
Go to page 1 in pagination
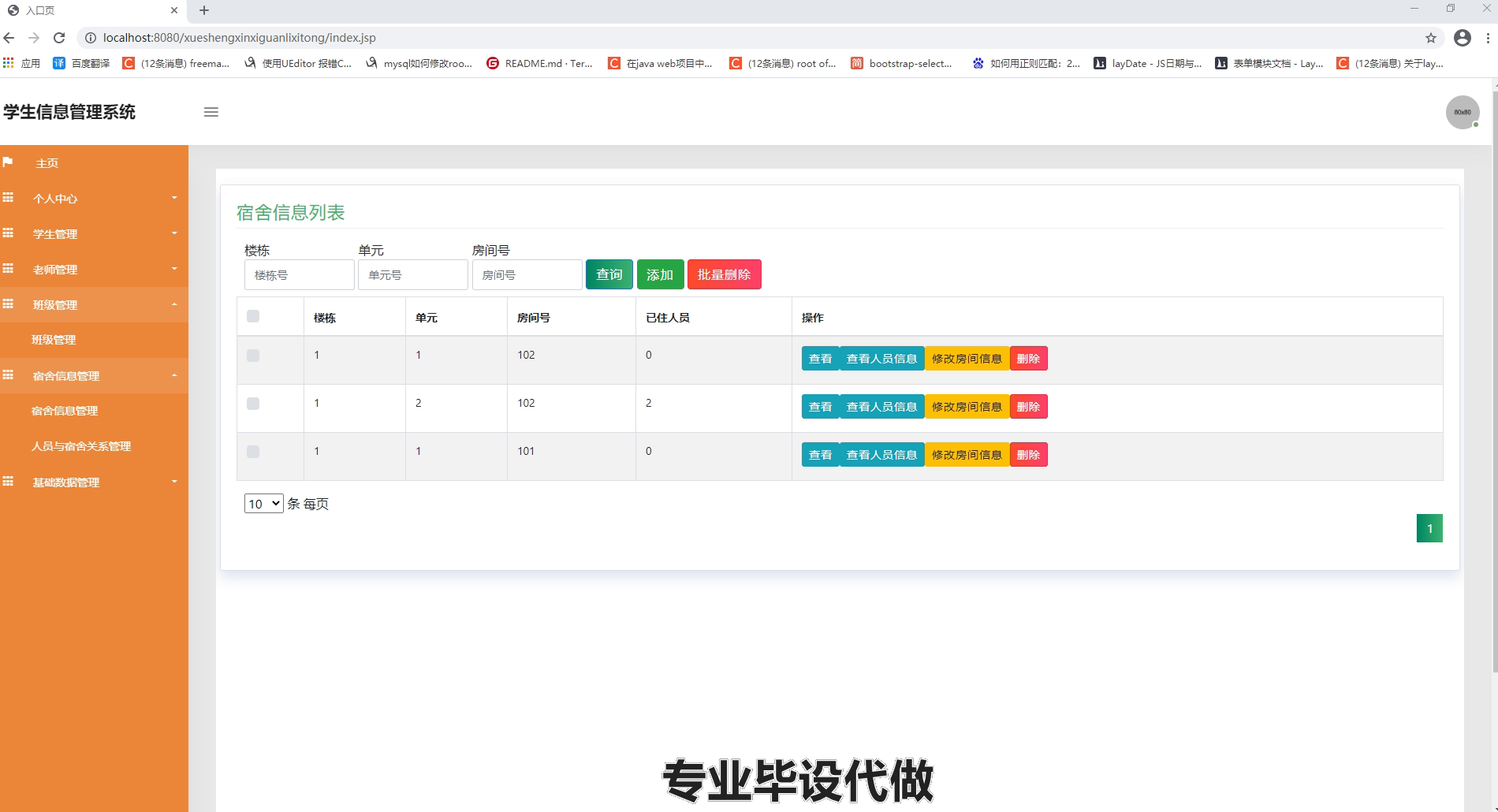(1429, 528)
